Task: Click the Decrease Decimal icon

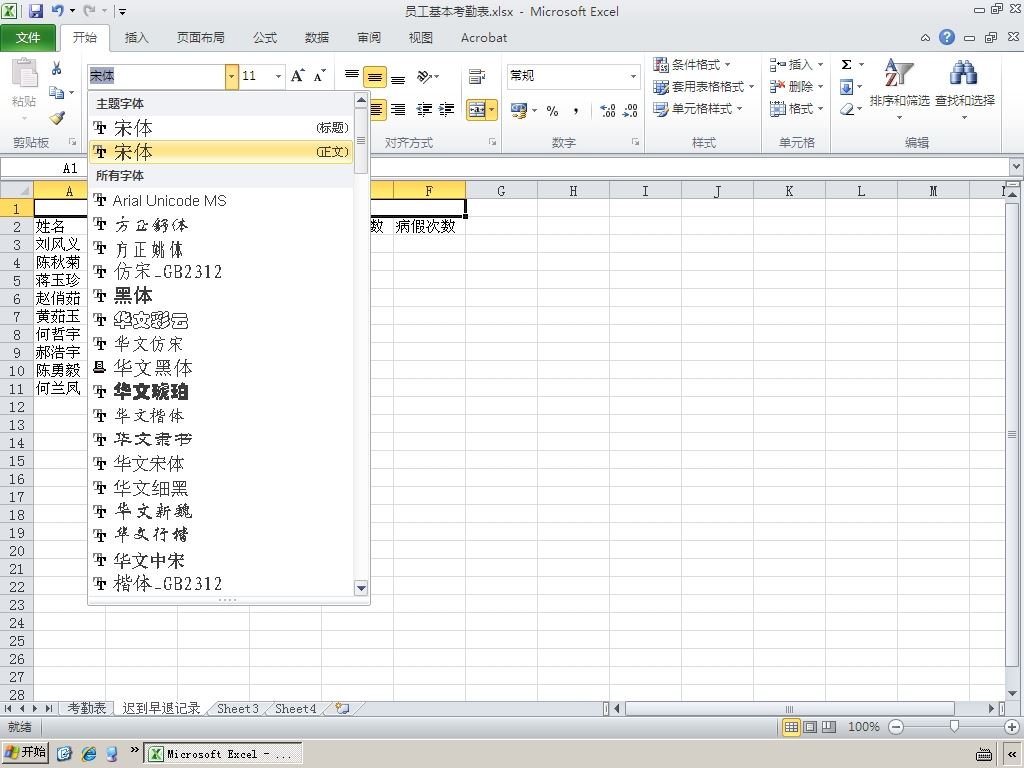Action: 630,111
